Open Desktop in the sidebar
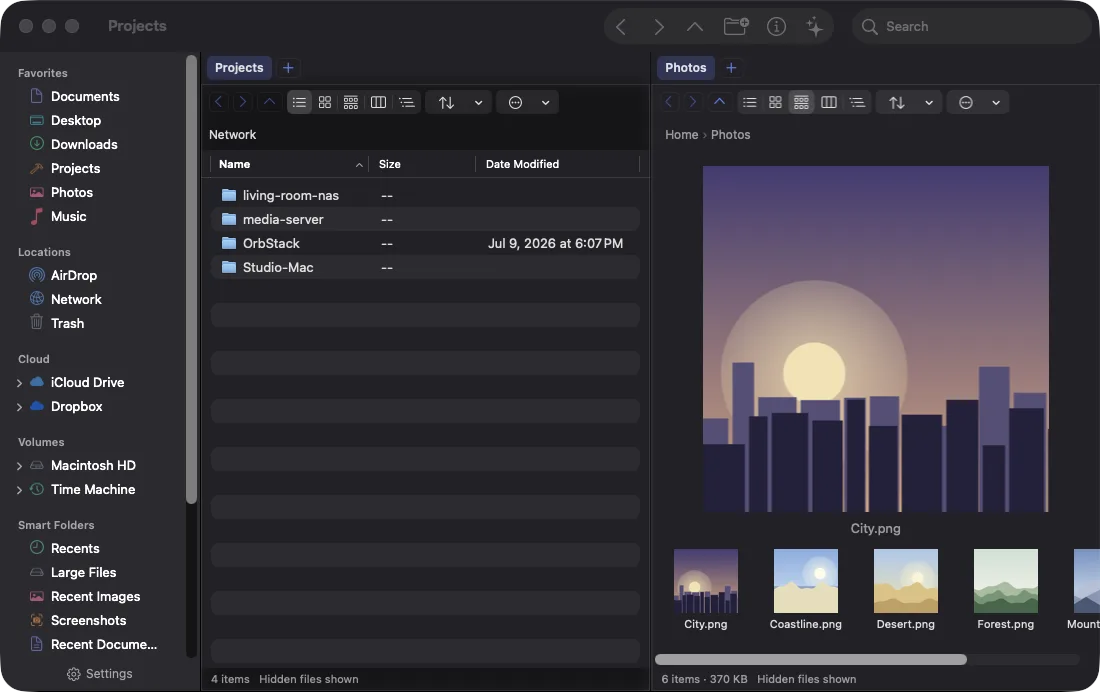 point(76,120)
